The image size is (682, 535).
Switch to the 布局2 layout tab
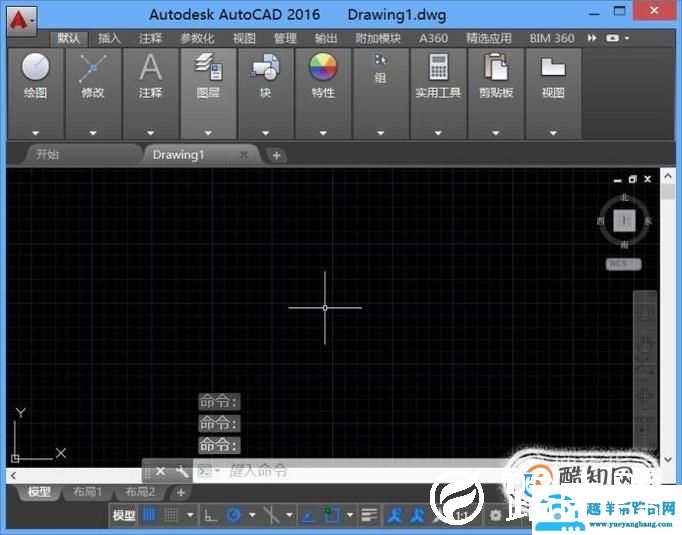click(x=140, y=492)
